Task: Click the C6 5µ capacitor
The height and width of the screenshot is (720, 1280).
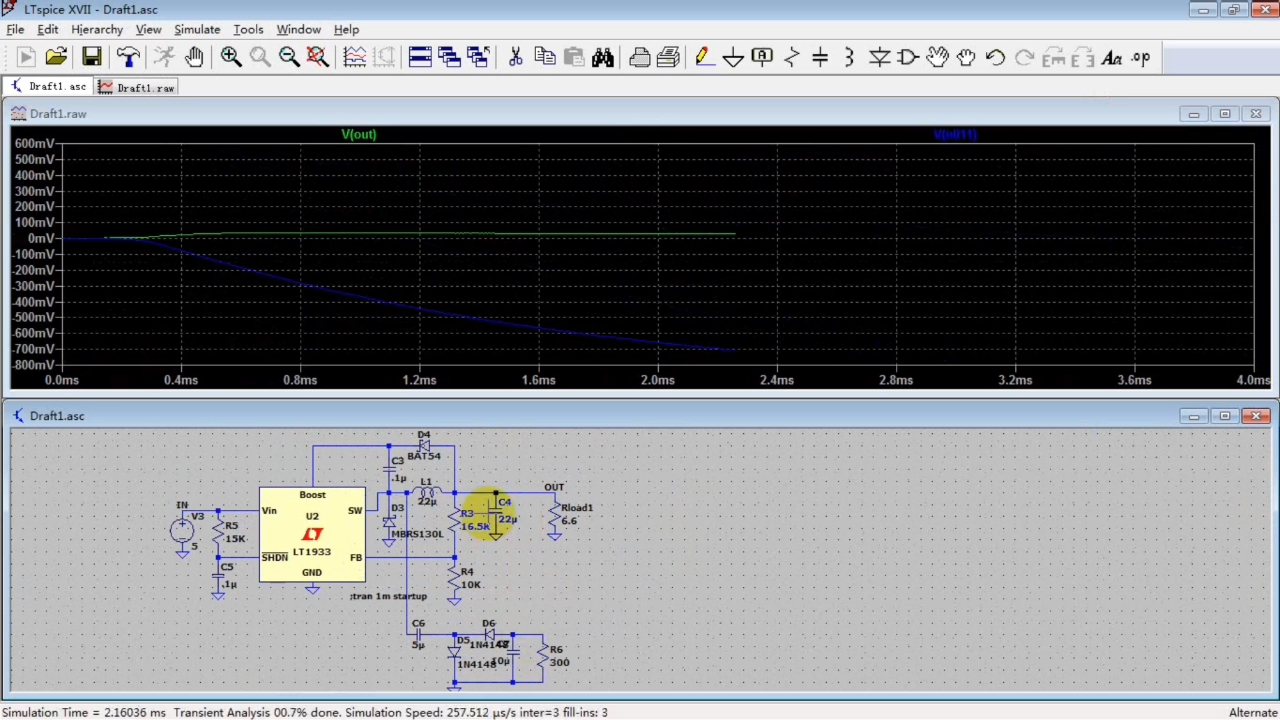Action: 418,634
